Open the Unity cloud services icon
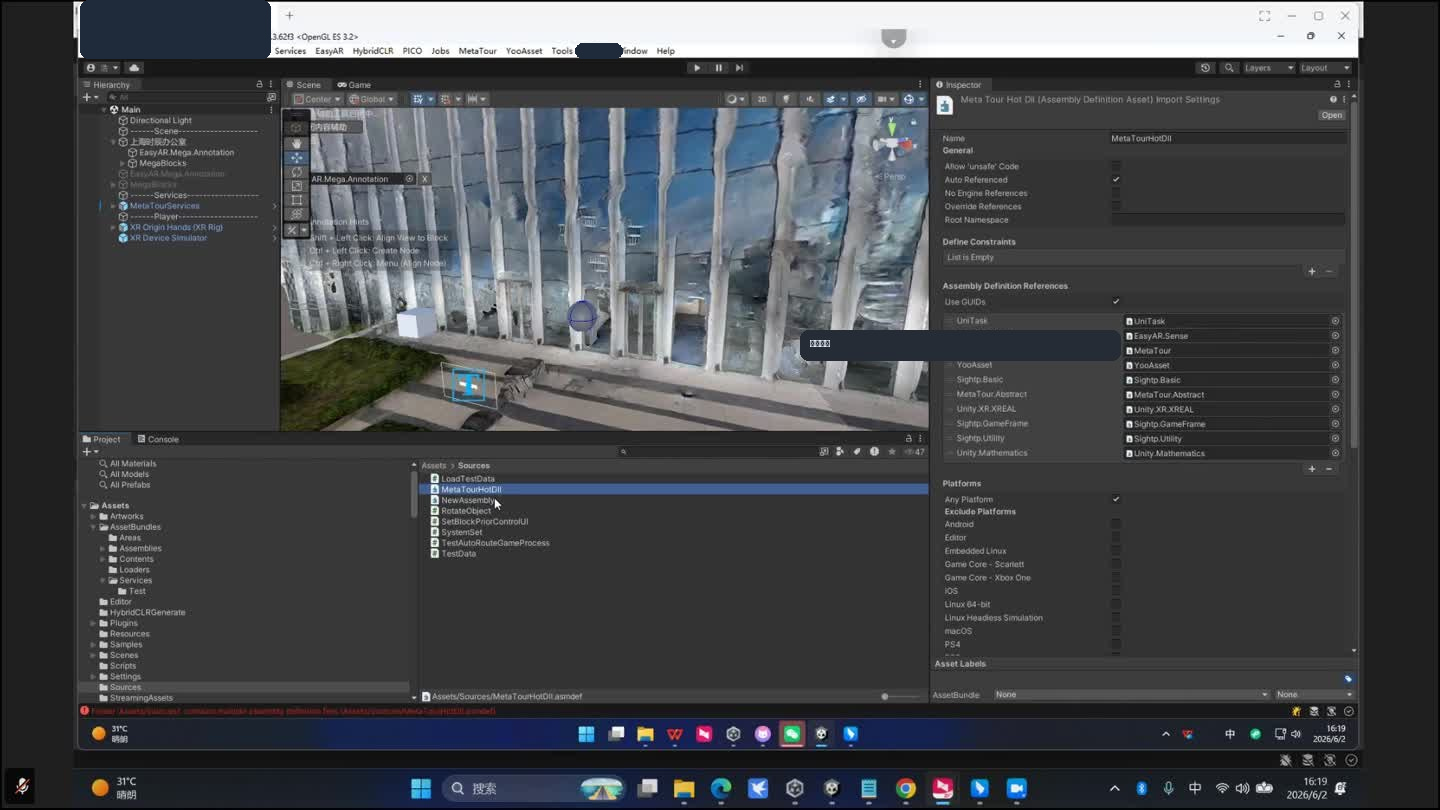The width and height of the screenshot is (1440, 810). 134,68
